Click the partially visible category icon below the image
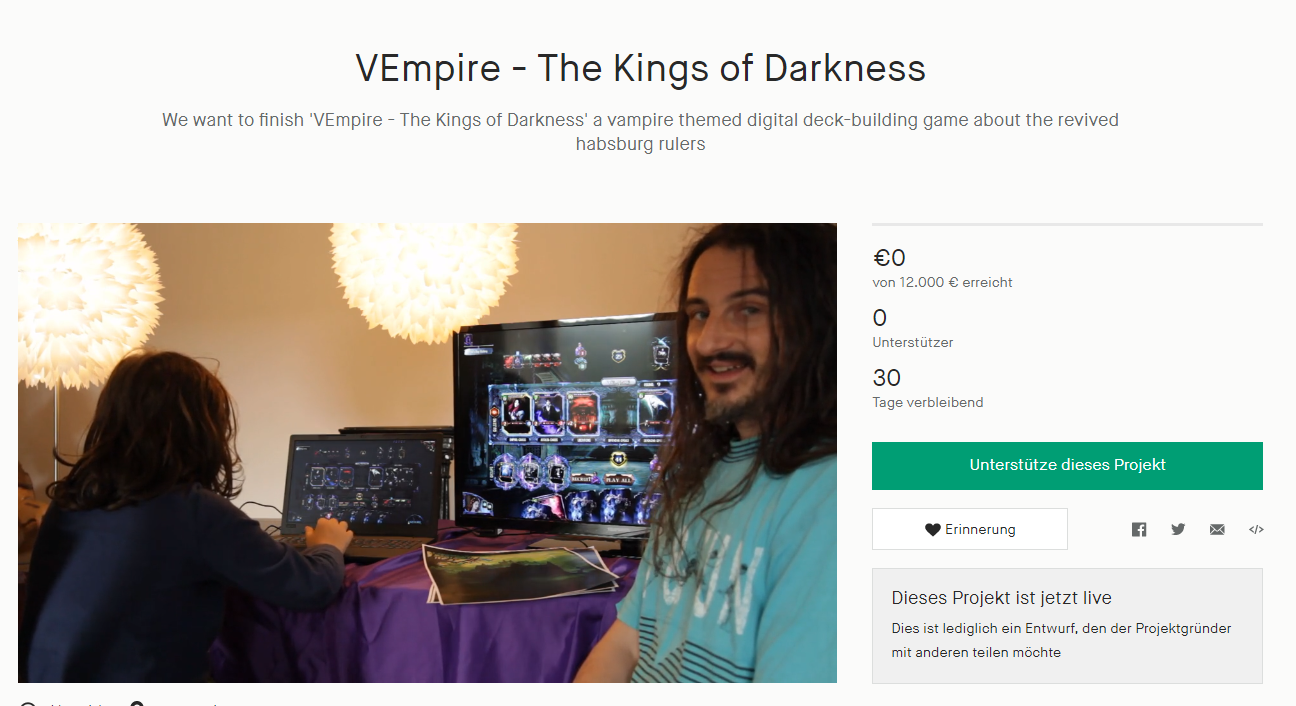This screenshot has height=706, width=1296. [x=28, y=704]
